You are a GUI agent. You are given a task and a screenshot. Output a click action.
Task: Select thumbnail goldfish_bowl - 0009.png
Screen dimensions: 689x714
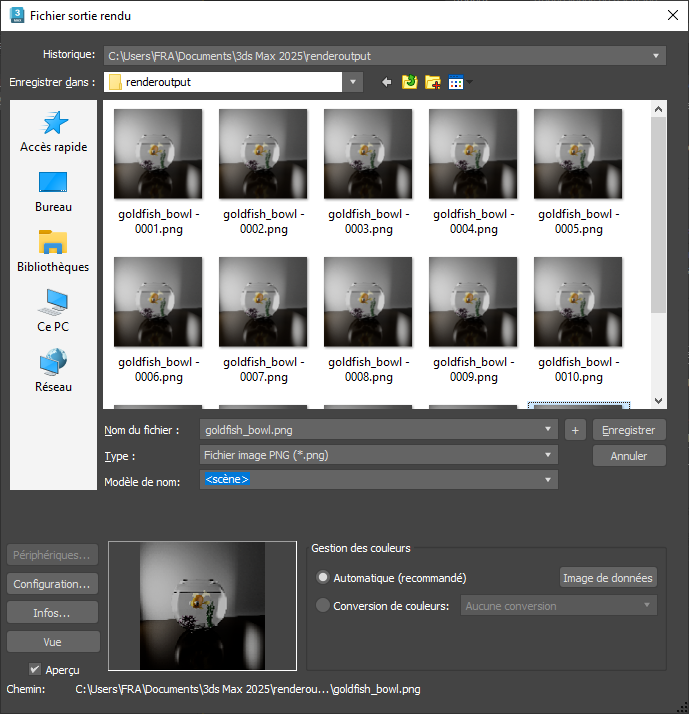(x=473, y=302)
